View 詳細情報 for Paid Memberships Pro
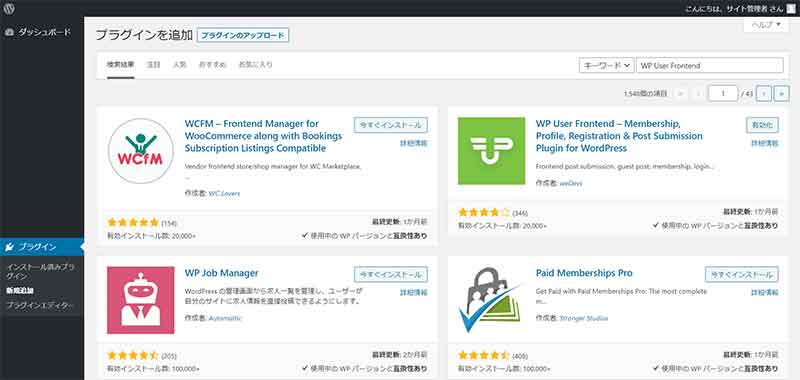 (x=765, y=293)
